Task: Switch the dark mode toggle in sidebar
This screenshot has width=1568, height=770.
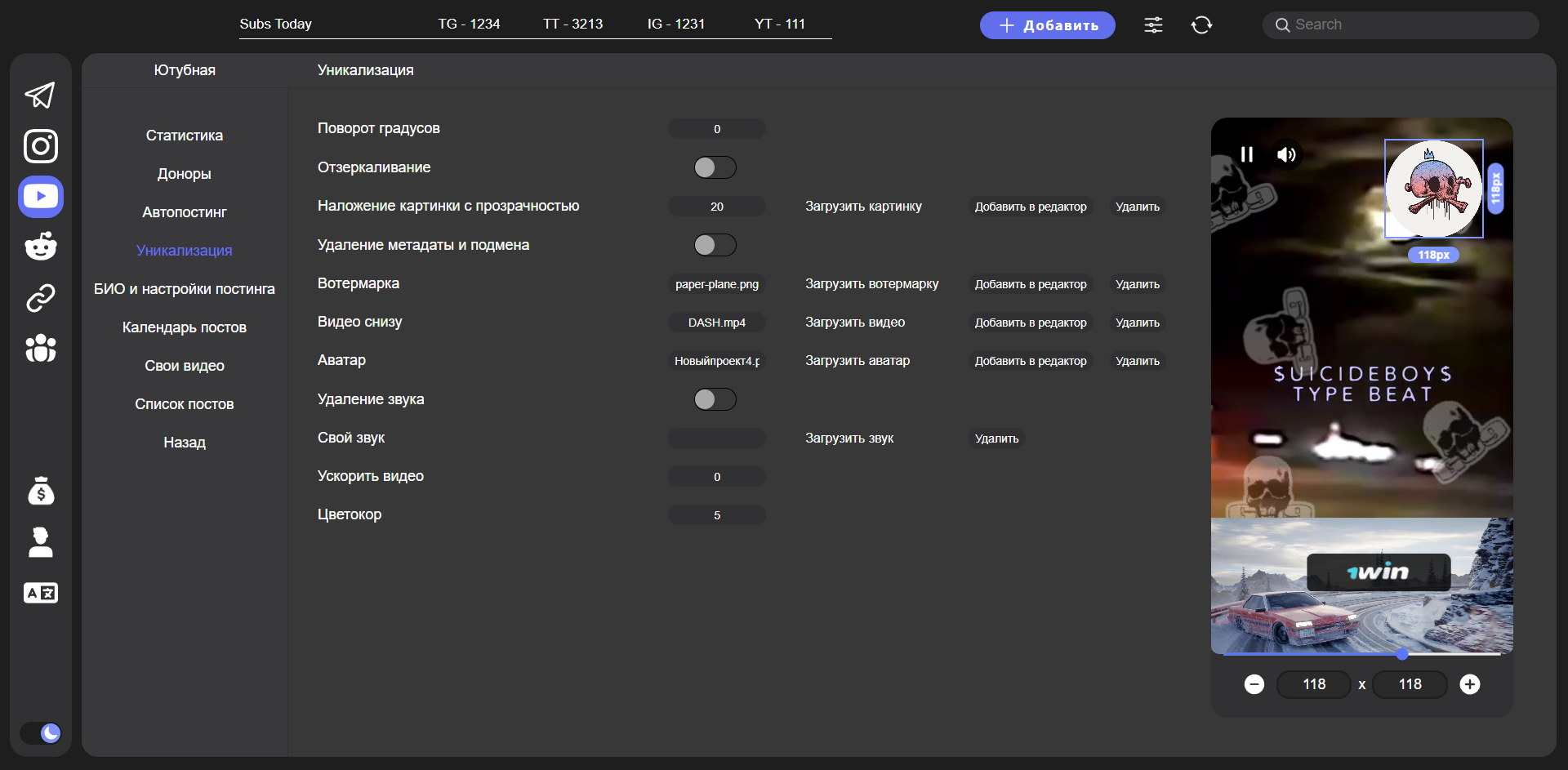Action: coord(41,732)
